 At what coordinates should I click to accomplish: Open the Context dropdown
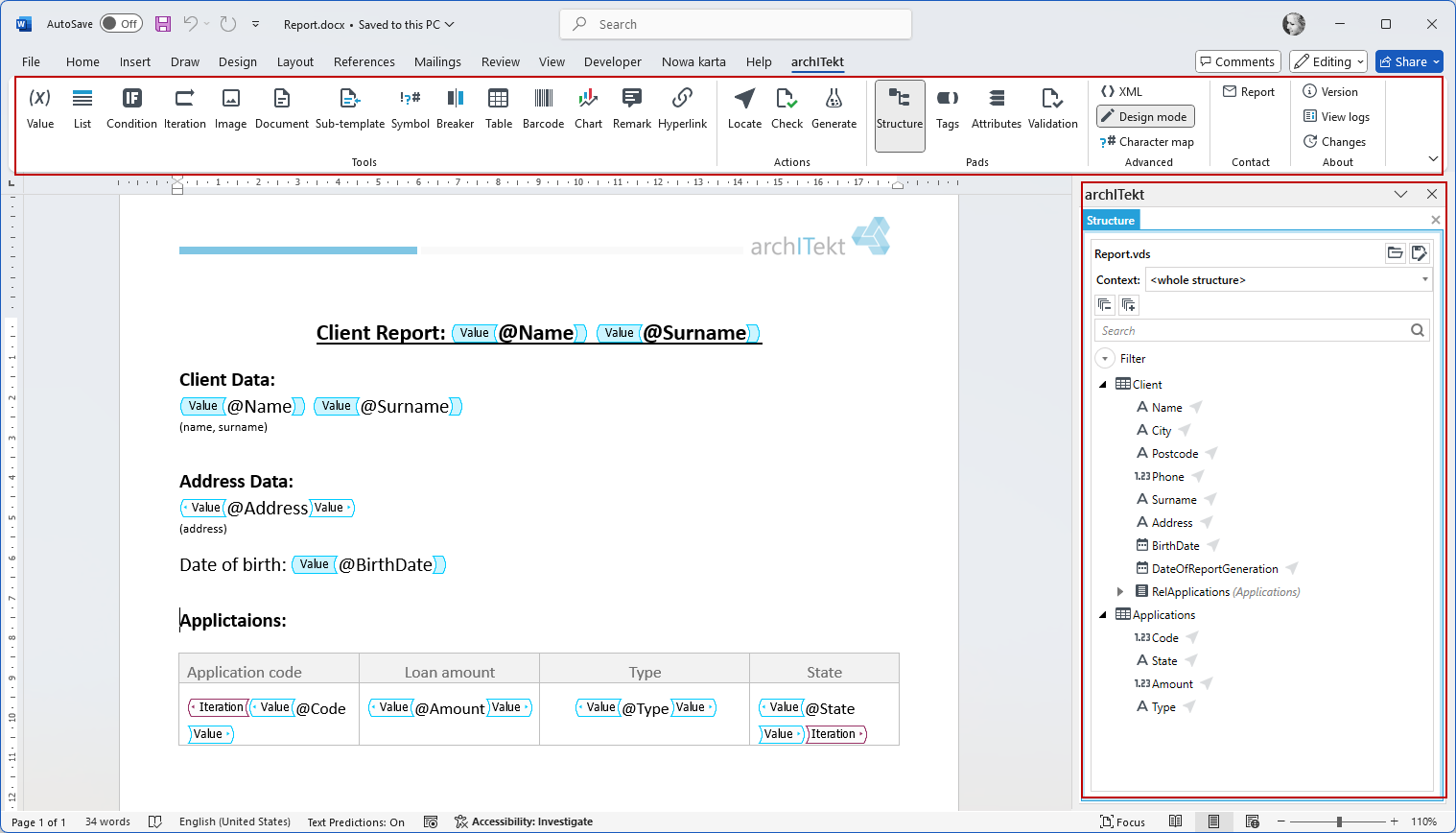[x=1289, y=280]
